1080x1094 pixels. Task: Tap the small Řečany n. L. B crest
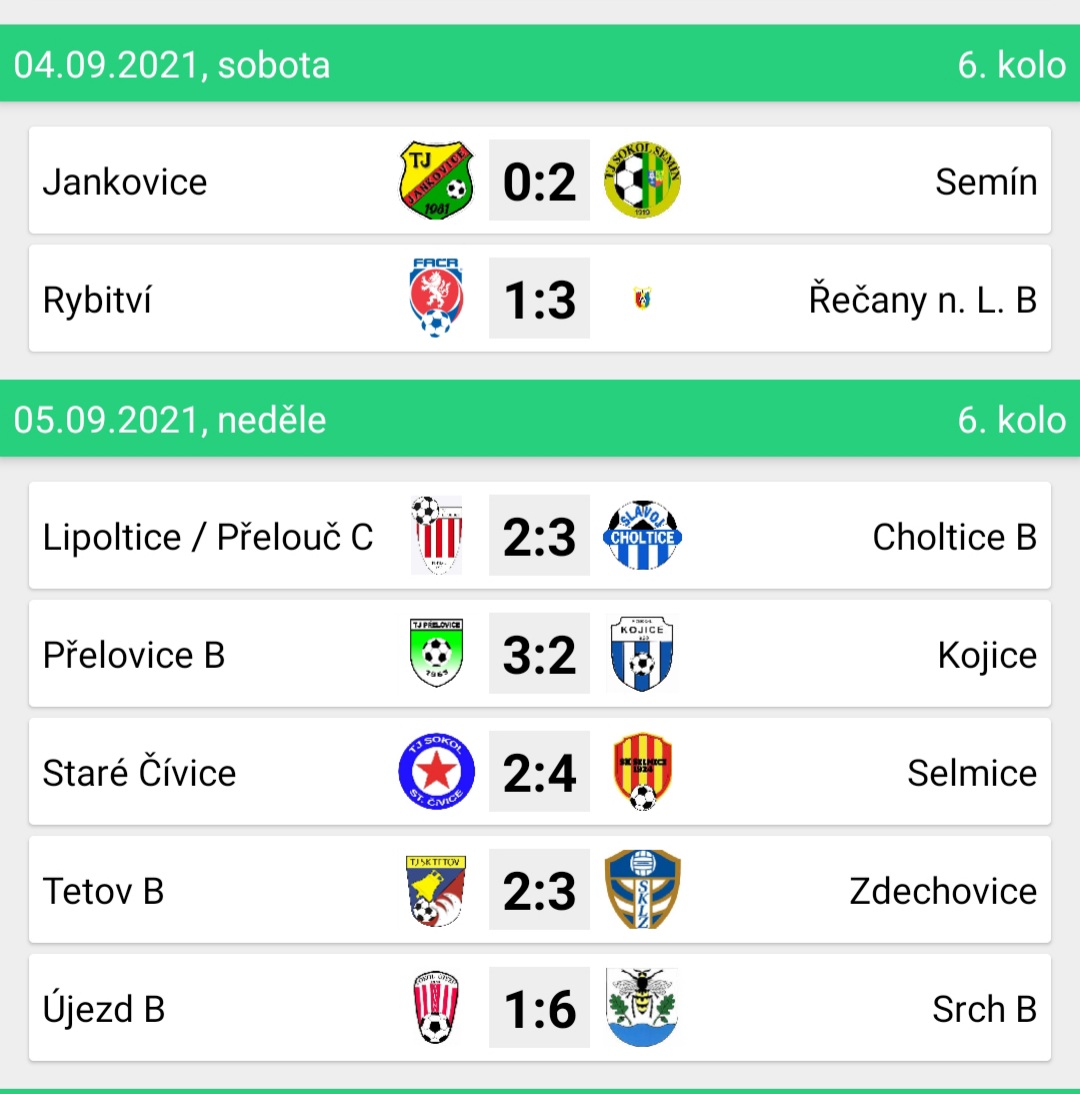[x=642, y=299]
